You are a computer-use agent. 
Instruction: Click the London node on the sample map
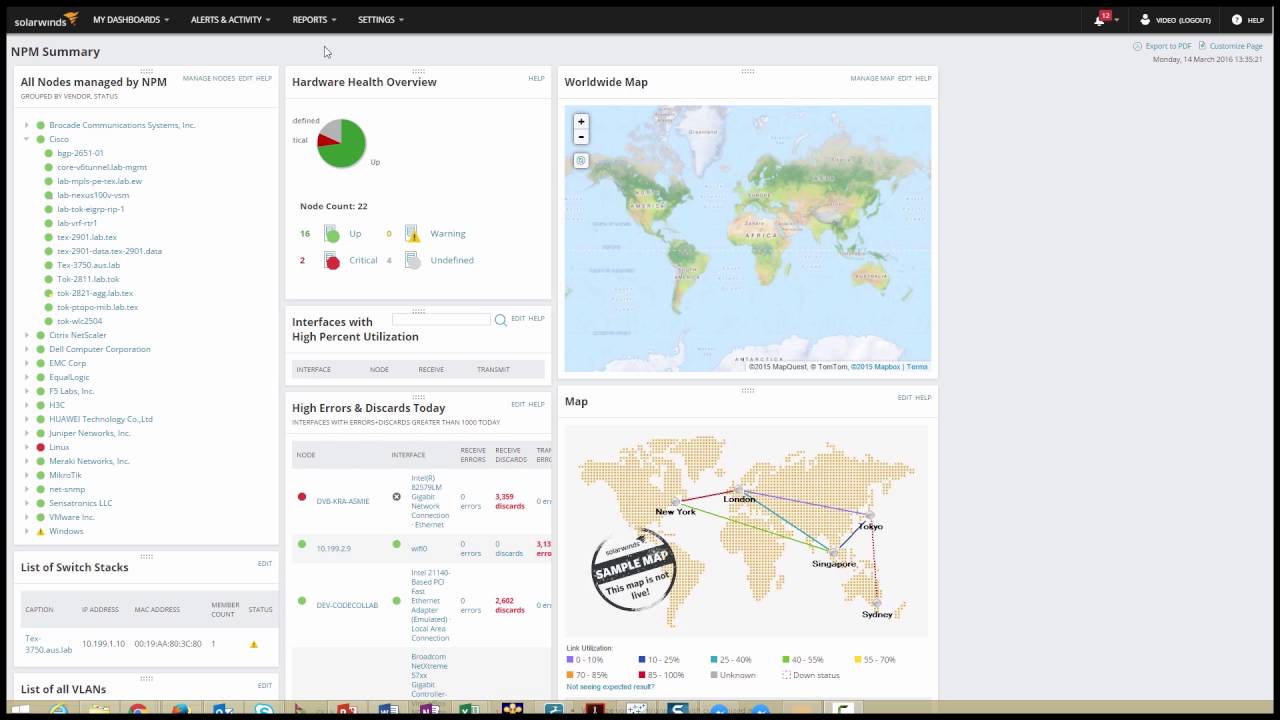(740, 490)
